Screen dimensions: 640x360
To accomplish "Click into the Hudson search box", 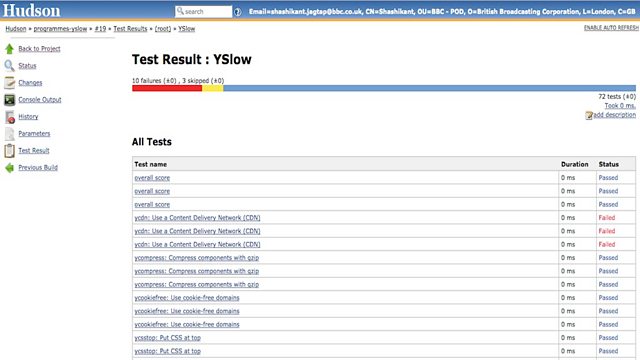I will tap(203, 11).
